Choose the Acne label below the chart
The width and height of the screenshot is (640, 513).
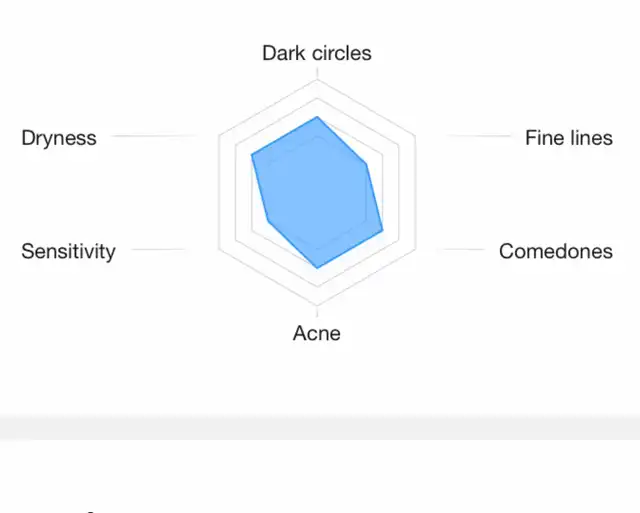point(317,333)
